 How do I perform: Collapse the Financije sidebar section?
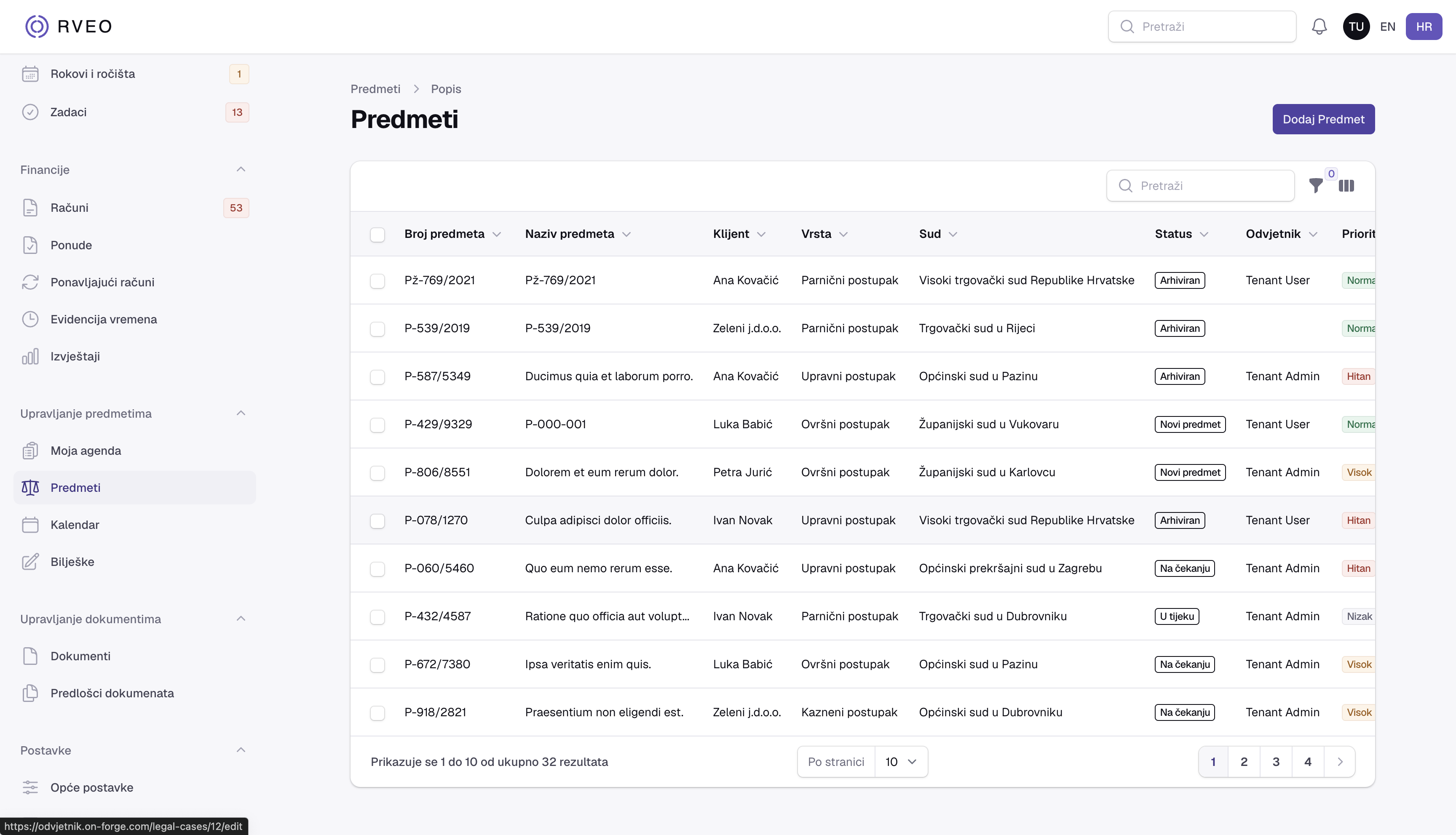pyautogui.click(x=241, y=169)
